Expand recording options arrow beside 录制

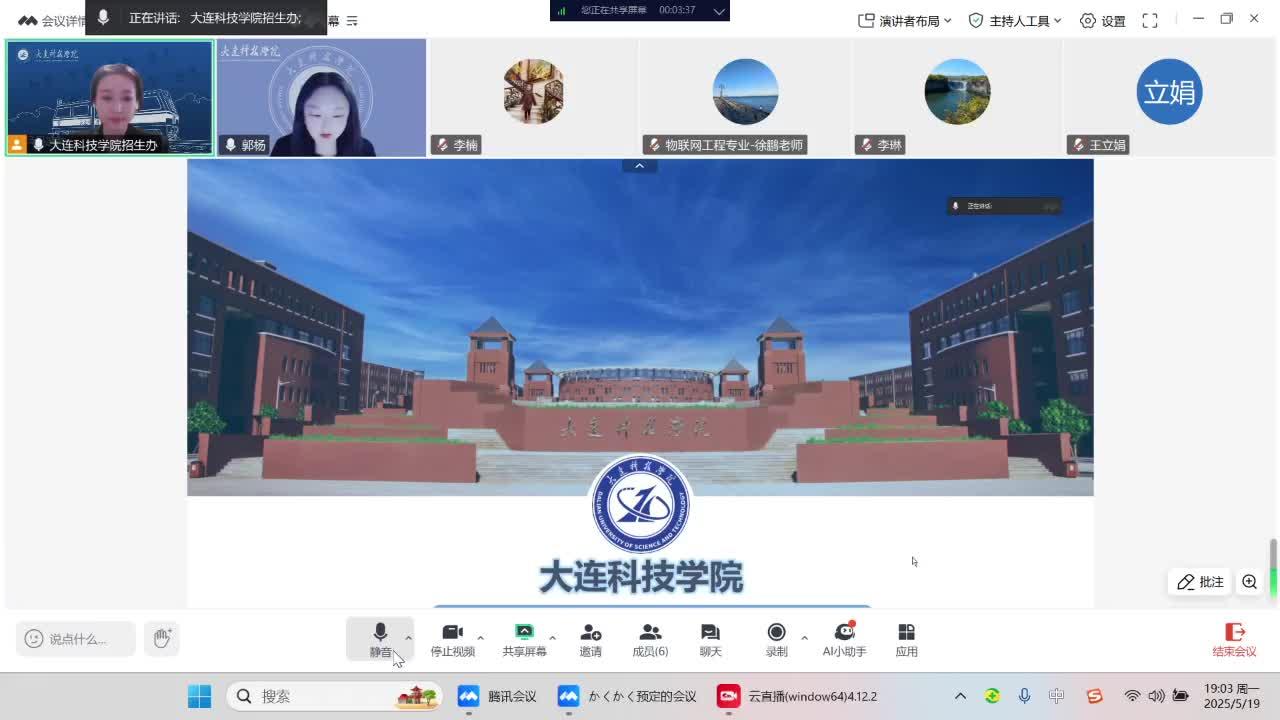pos(804,638)
